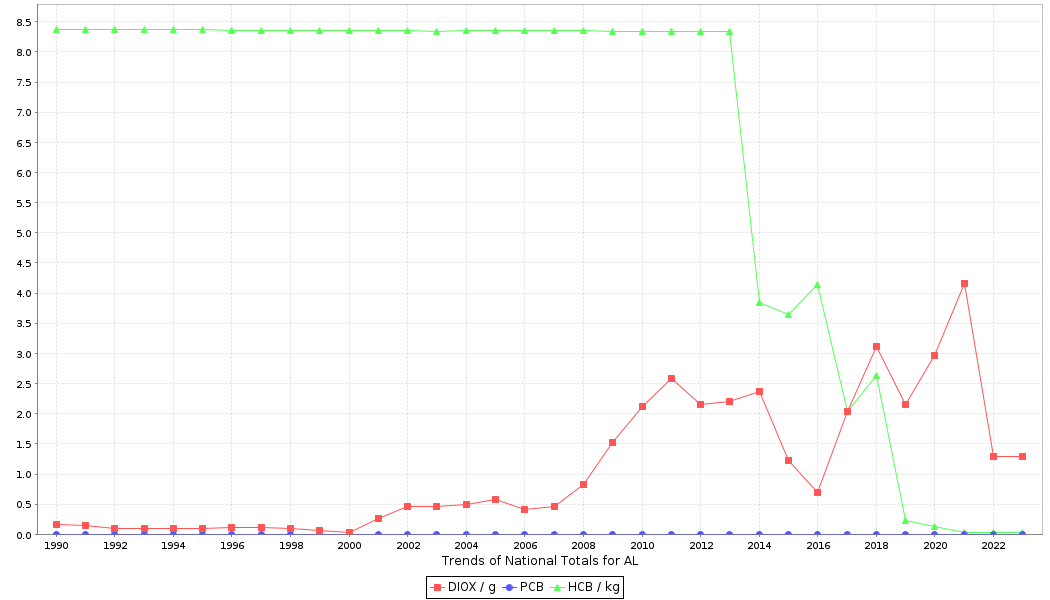
Task: Click the HCB triangle marker at 2016
Action: coord(817,284)
